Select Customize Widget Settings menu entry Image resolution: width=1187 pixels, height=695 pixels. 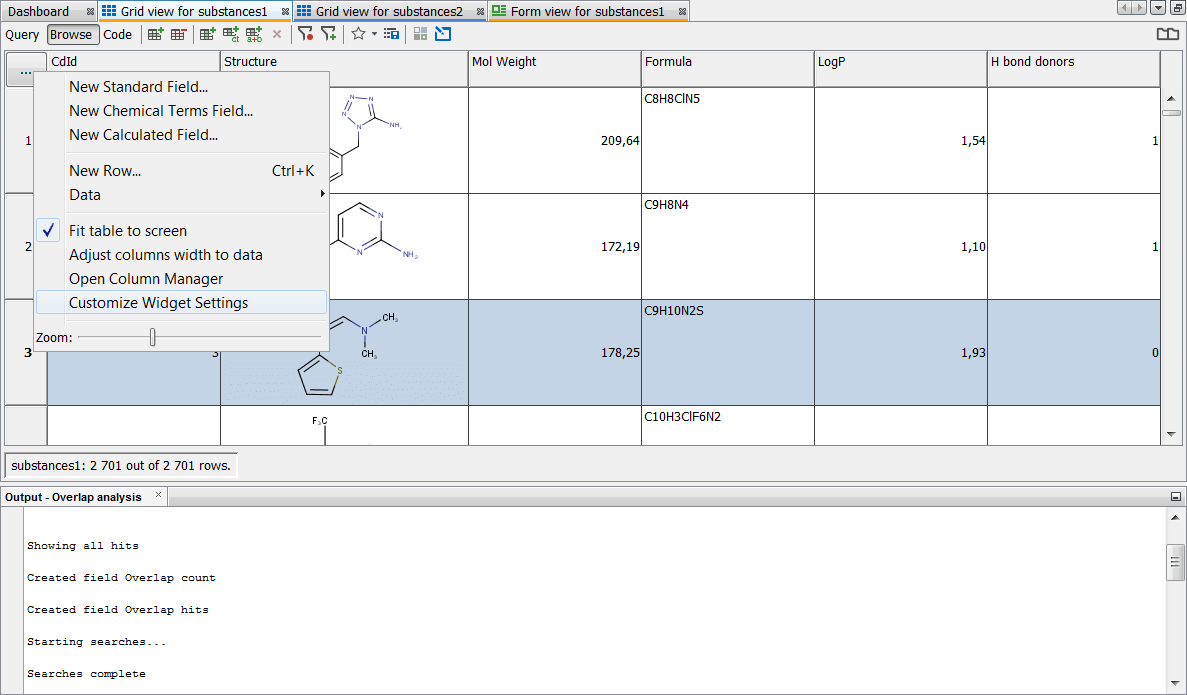(x=158, y=303)
